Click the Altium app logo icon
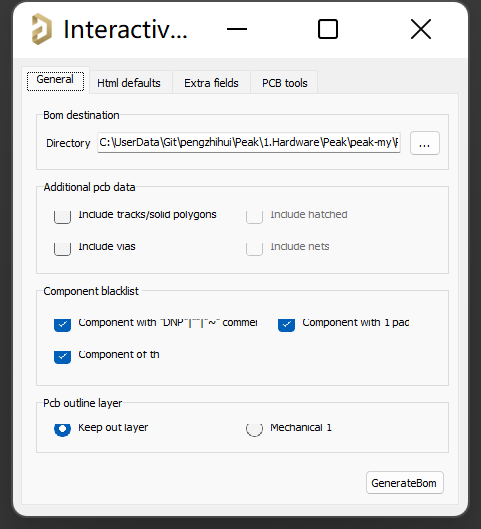The image size is (481, 529). pyautogui.click(x=42, y=29)
